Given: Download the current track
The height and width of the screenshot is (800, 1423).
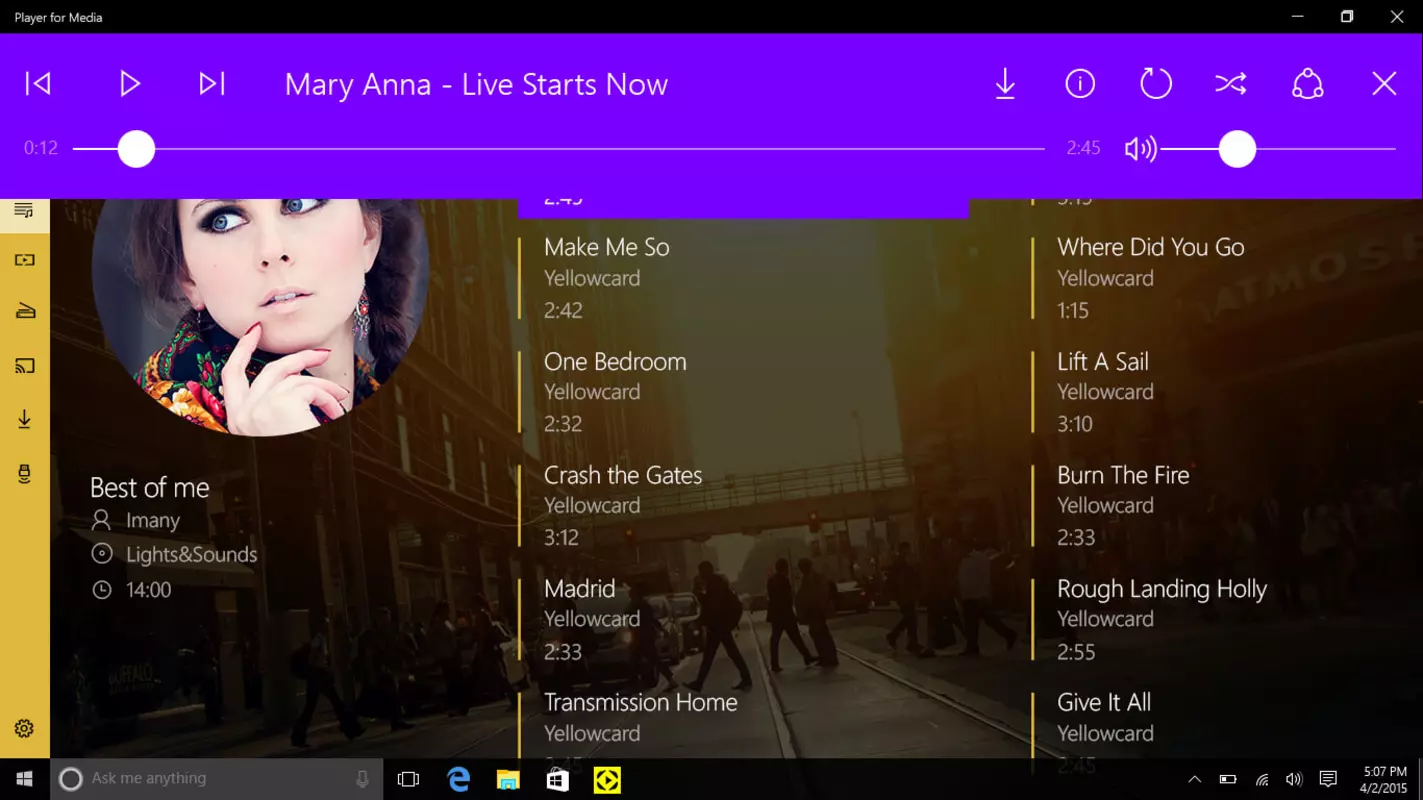Looking at the screenshot, I should click(x=1005, y=84).
